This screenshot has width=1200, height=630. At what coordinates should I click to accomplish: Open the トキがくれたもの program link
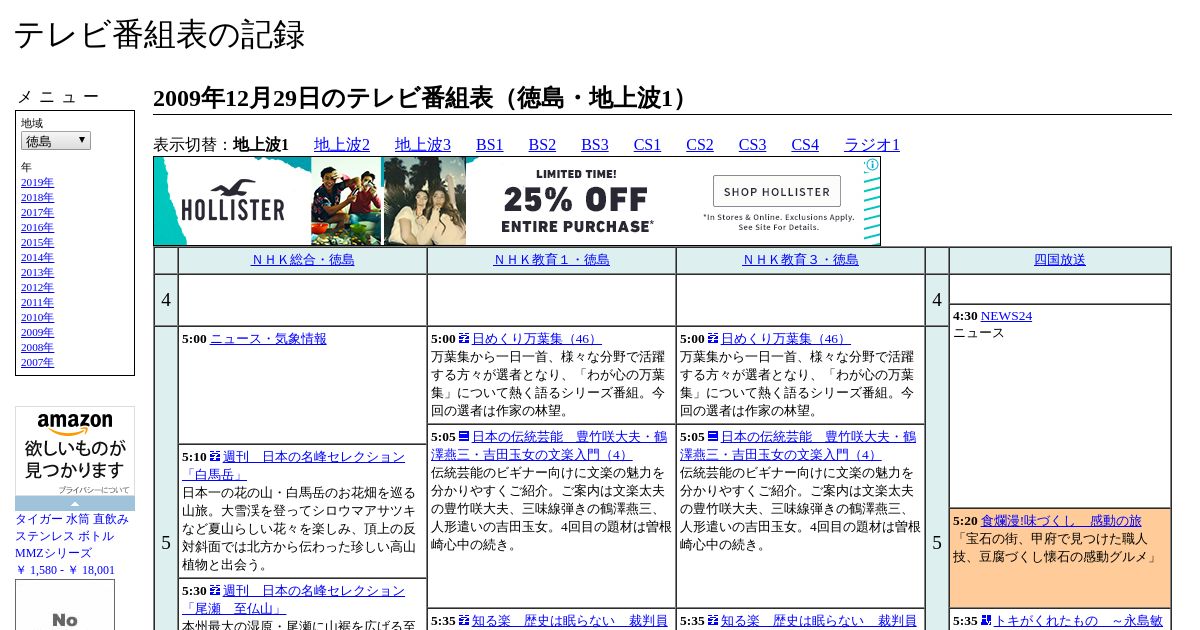click(1078, 621)
